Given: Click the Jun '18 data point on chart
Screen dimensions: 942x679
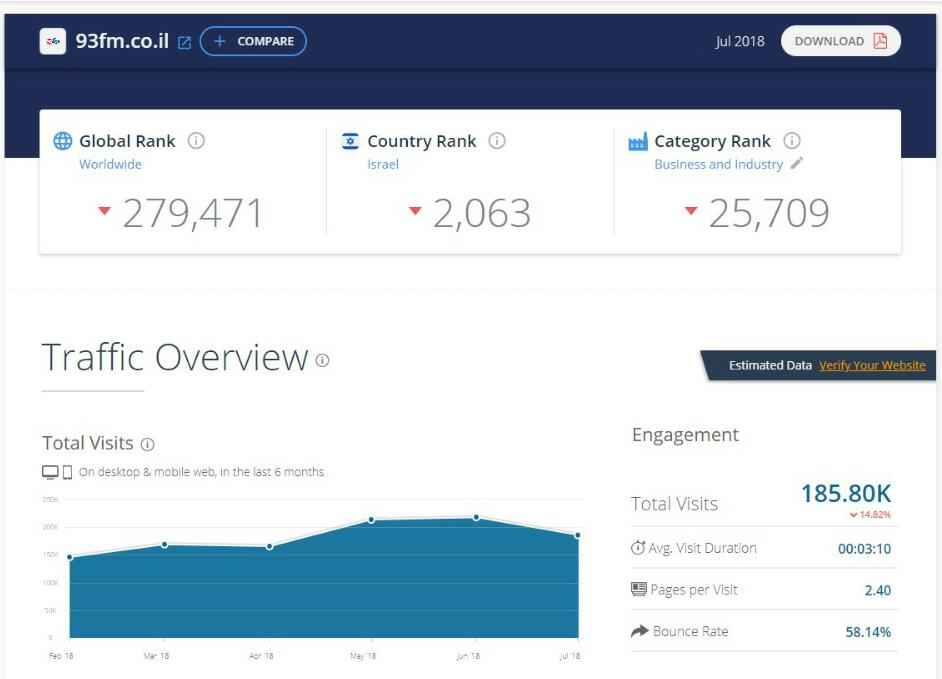Looking at the screenshot, I should click(476, 517).
